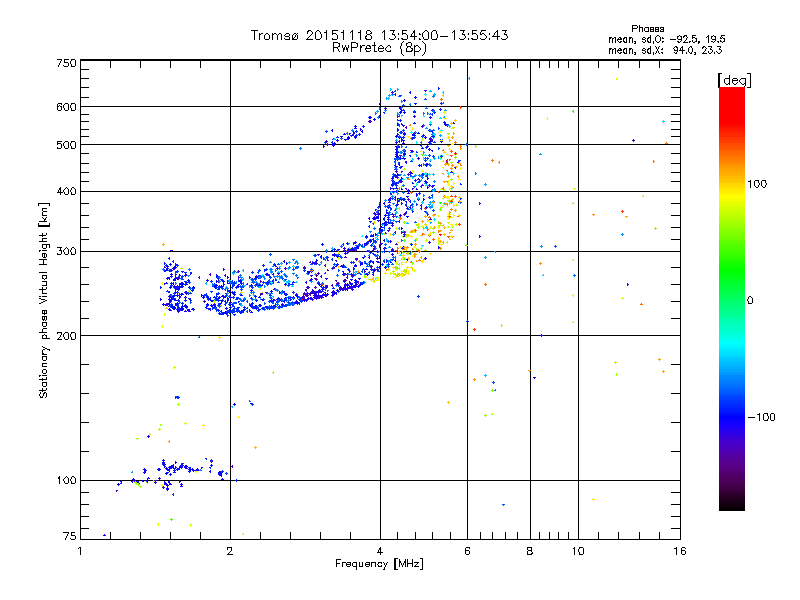Image resolution: width=800 pixels, height=600 pixels.
Task: Click the y-axis label '75'
Action: [70, 536]
